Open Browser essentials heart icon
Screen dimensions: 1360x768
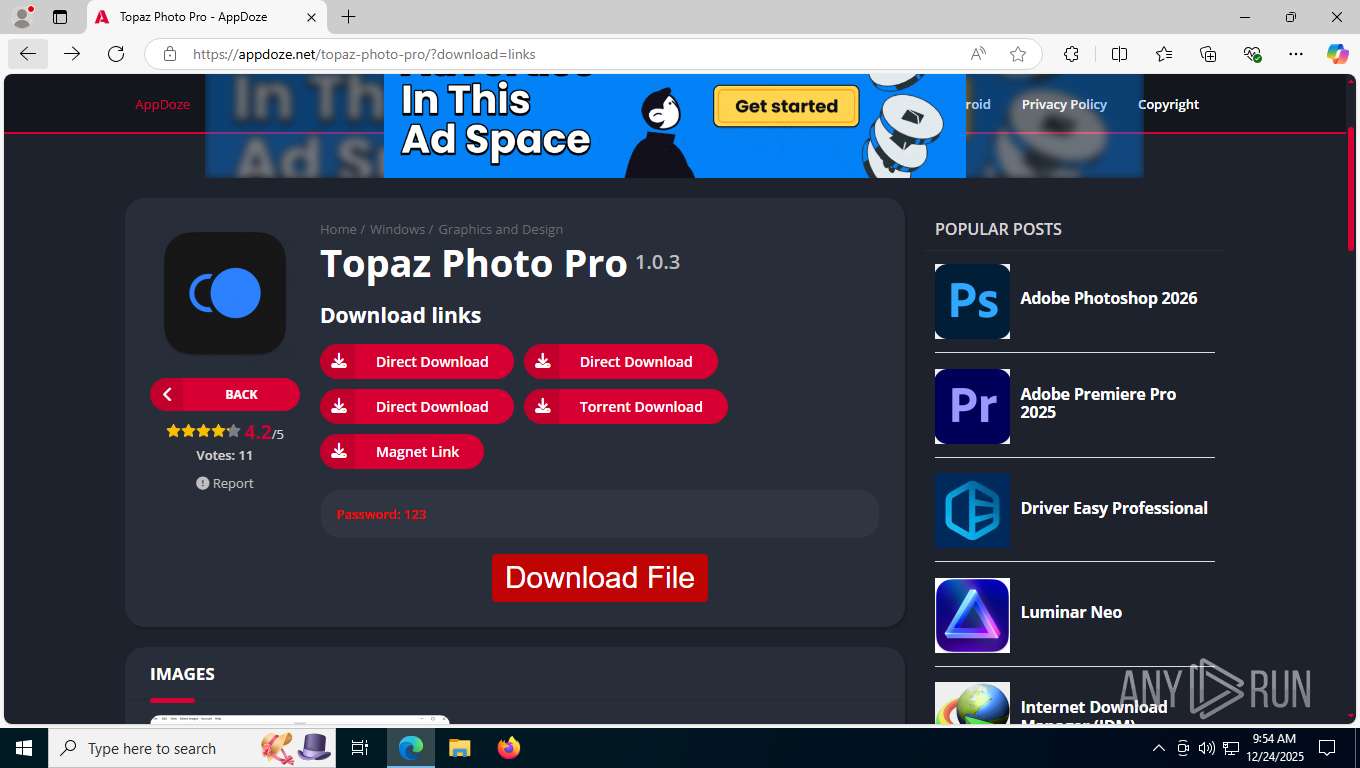tap(1252, 54)
